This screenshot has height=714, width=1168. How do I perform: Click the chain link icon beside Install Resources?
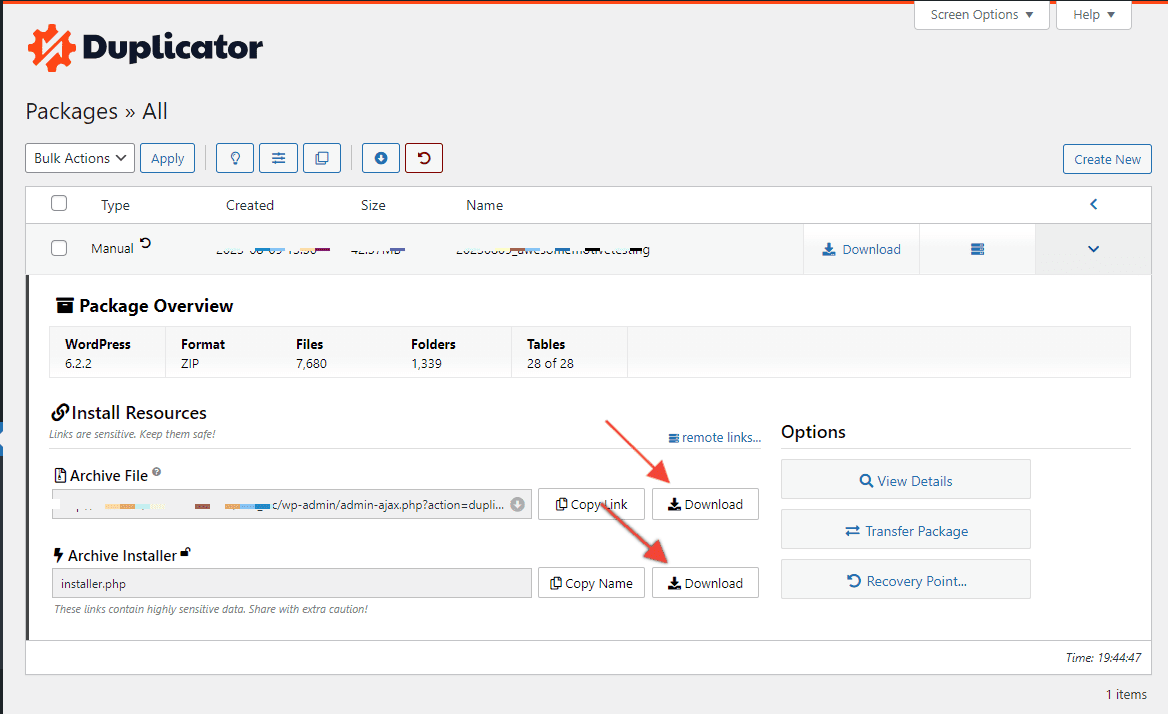60,412
